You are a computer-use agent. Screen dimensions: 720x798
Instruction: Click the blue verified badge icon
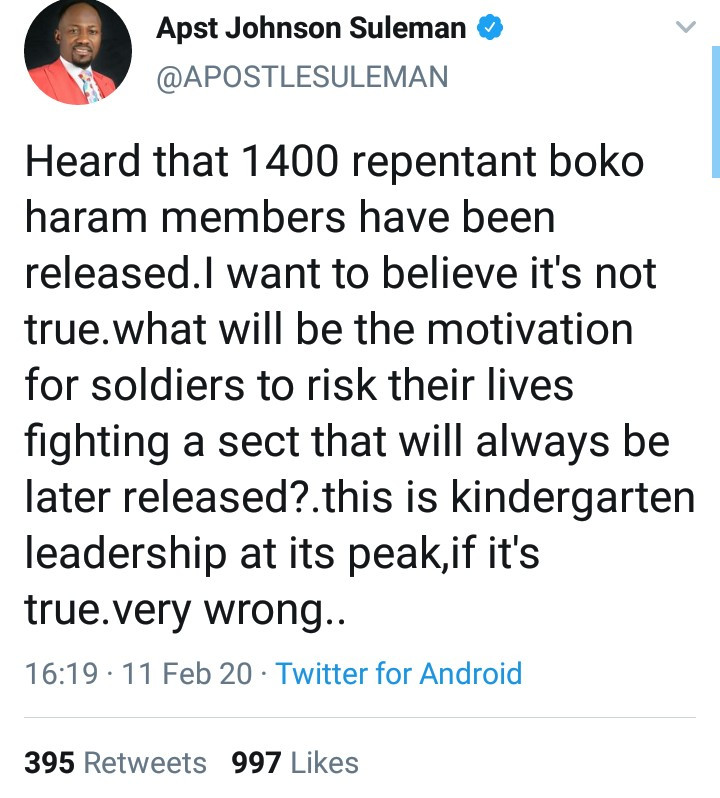(489, 29)
